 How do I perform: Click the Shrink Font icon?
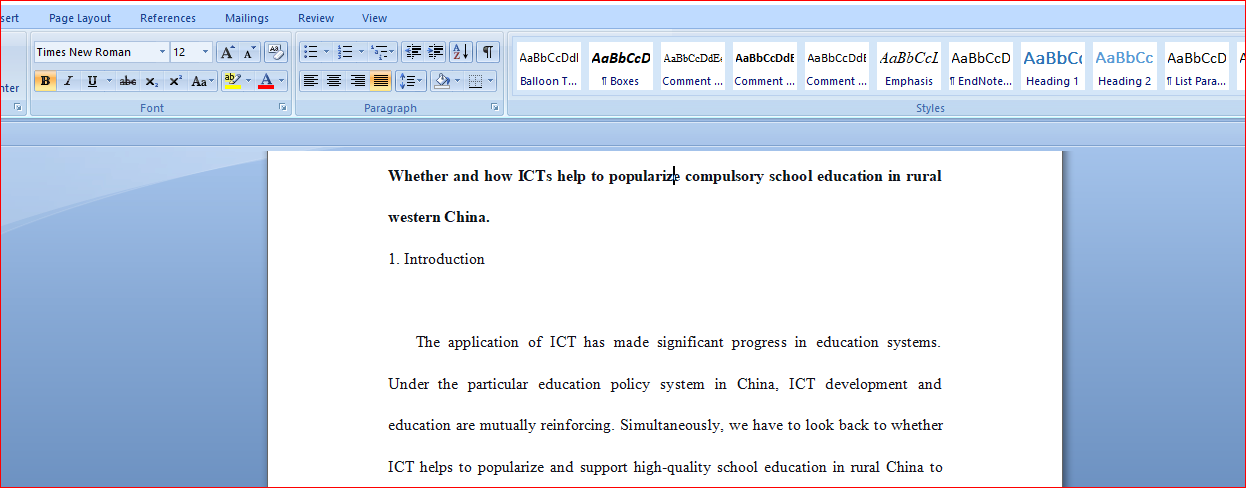(x=249, y=52)
